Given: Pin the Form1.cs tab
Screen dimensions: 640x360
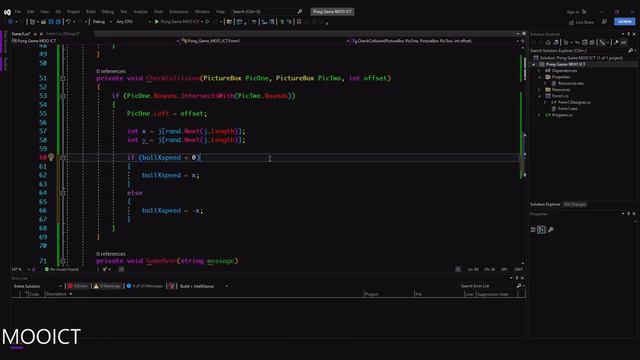Looking at the screenshot, I should click(35, 34).
